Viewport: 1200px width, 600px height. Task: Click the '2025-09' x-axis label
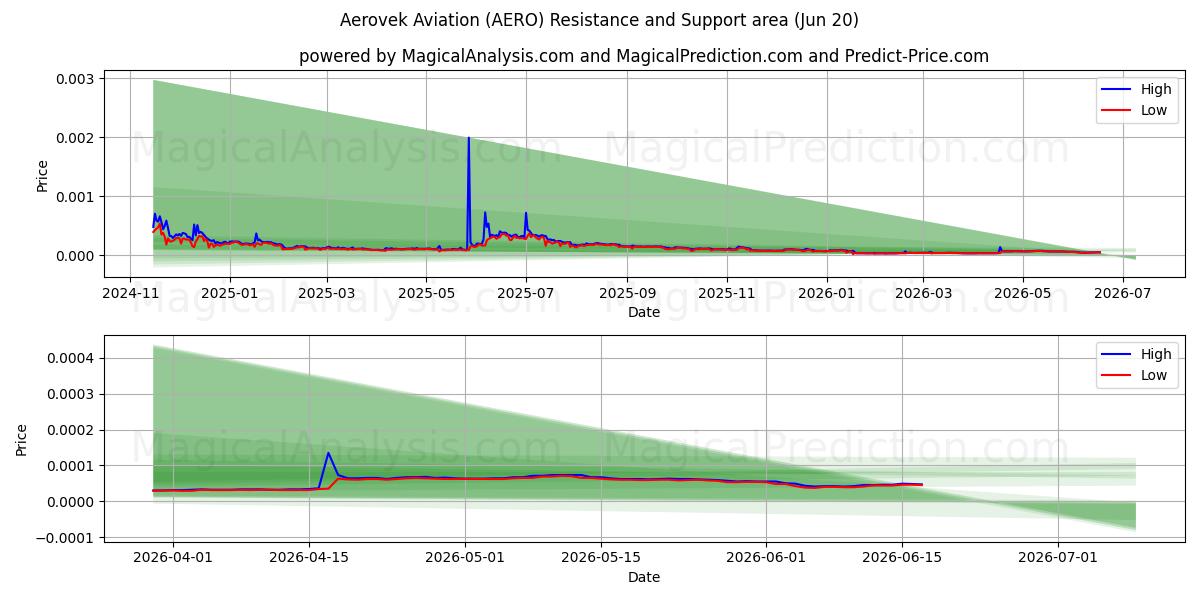[627, 294]
